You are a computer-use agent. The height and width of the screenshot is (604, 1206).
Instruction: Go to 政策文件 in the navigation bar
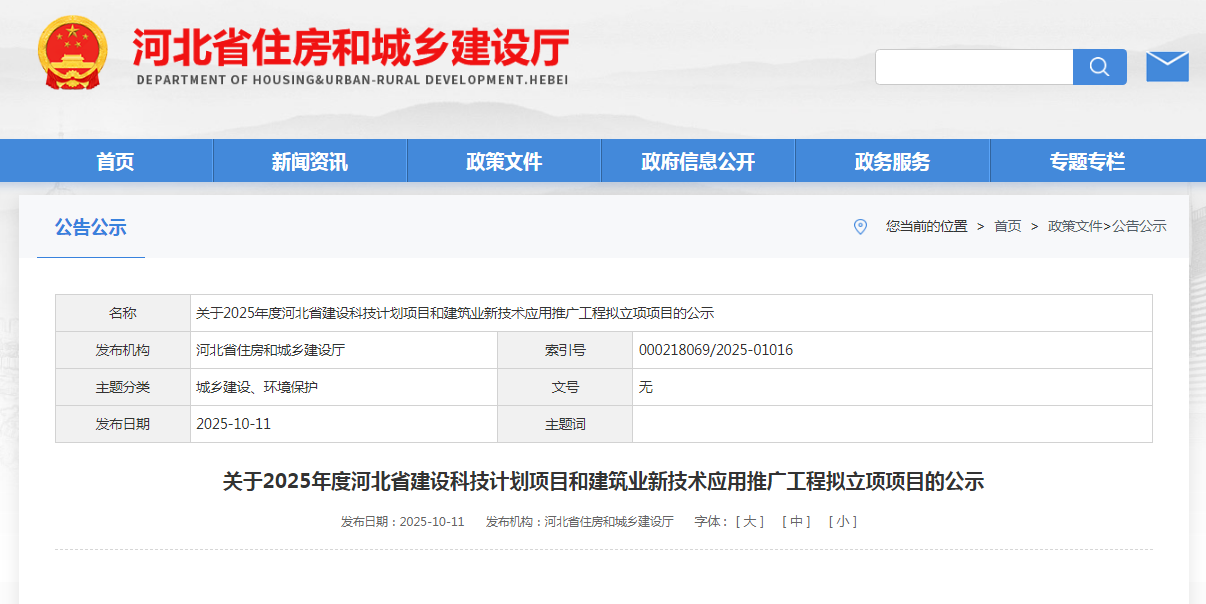click(504, 161)
